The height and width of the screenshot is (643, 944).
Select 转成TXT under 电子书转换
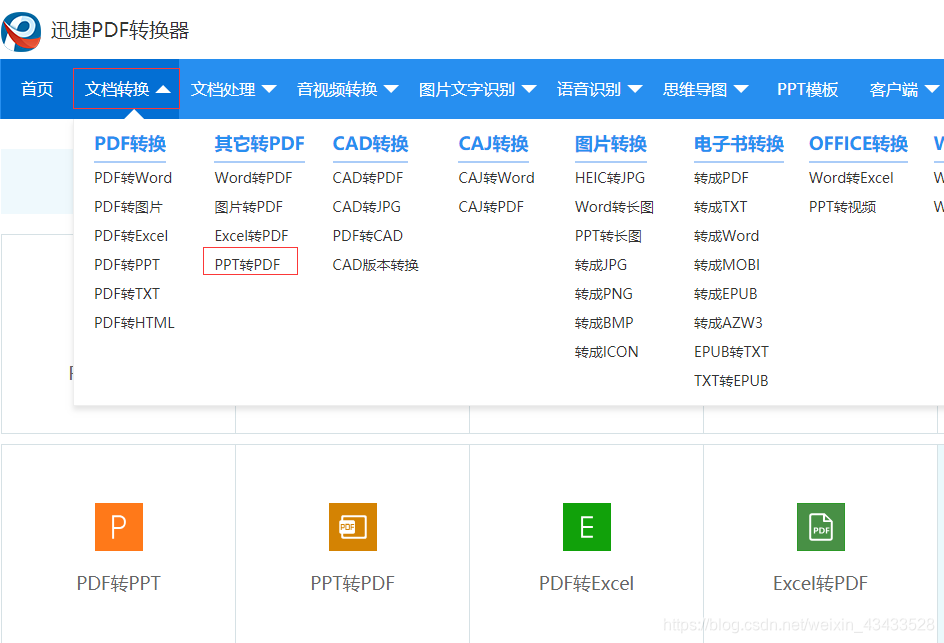click(x=721, y=207)
